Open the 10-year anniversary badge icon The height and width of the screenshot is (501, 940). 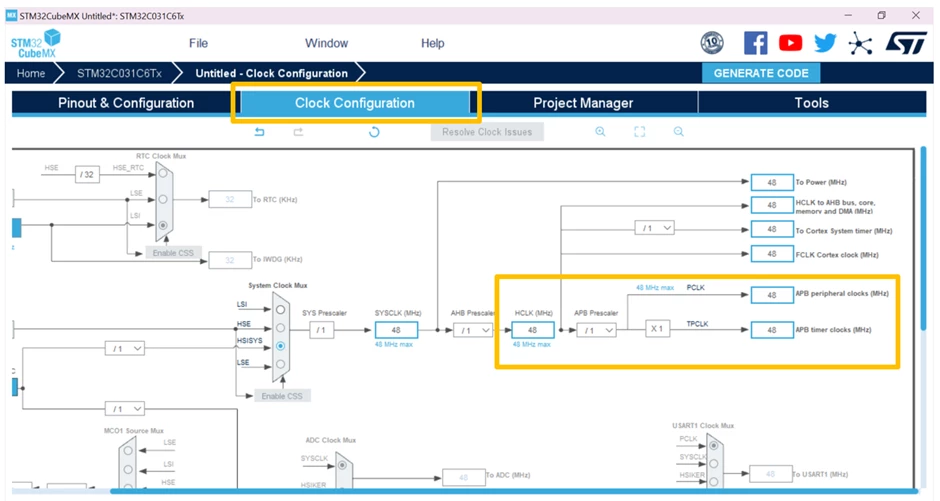coord(712,43)
